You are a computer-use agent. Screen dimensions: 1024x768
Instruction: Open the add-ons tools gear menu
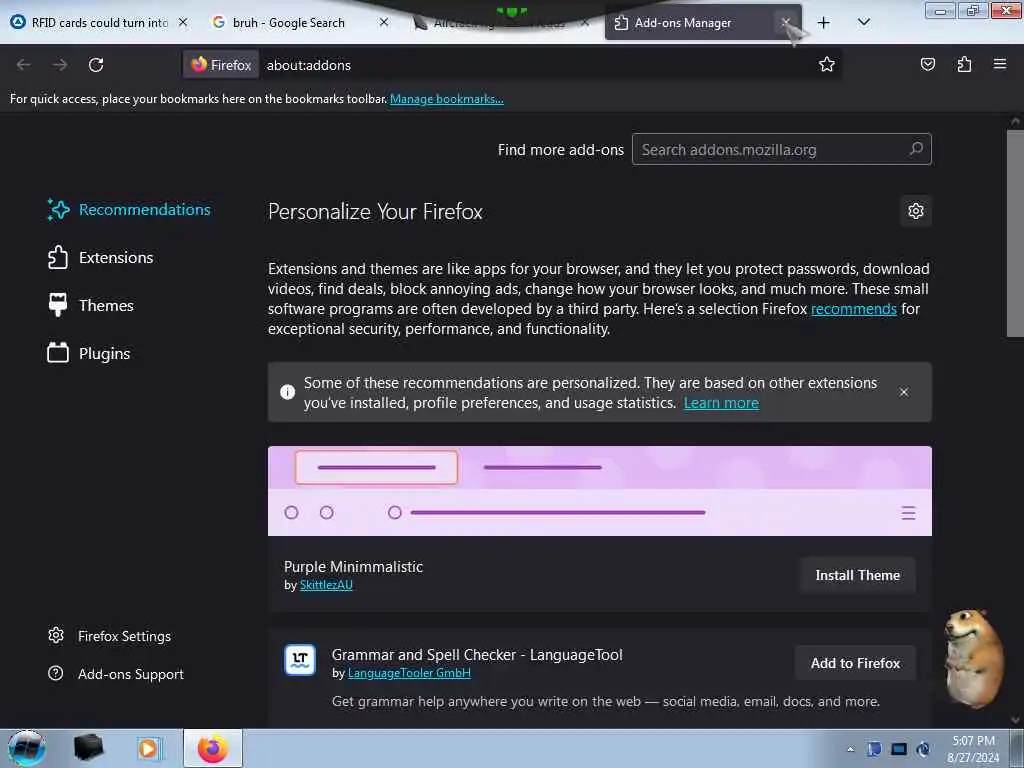coord(916,211)
